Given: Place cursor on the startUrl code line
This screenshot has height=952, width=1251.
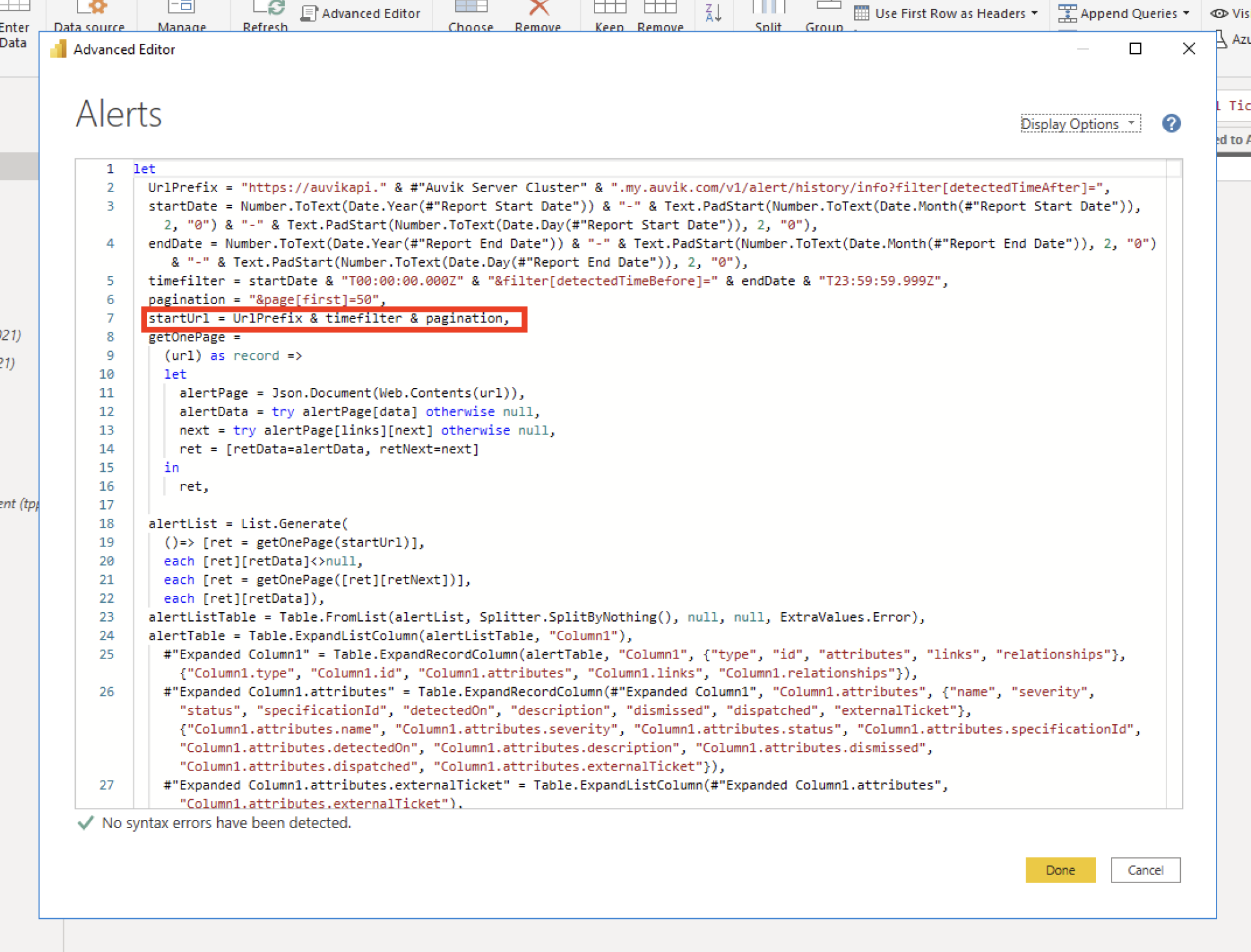Looking at the screenshot, I should pyautogui.click(x=329, y=319).
